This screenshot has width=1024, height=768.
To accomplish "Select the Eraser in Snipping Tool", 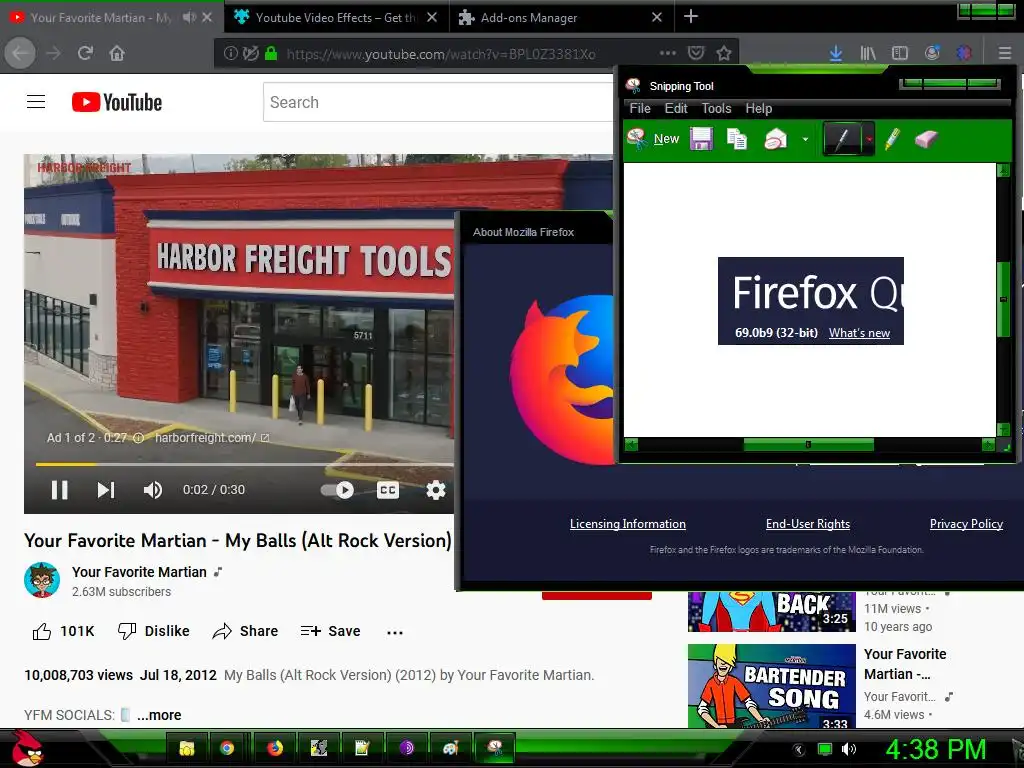I will tap(926, 138).
